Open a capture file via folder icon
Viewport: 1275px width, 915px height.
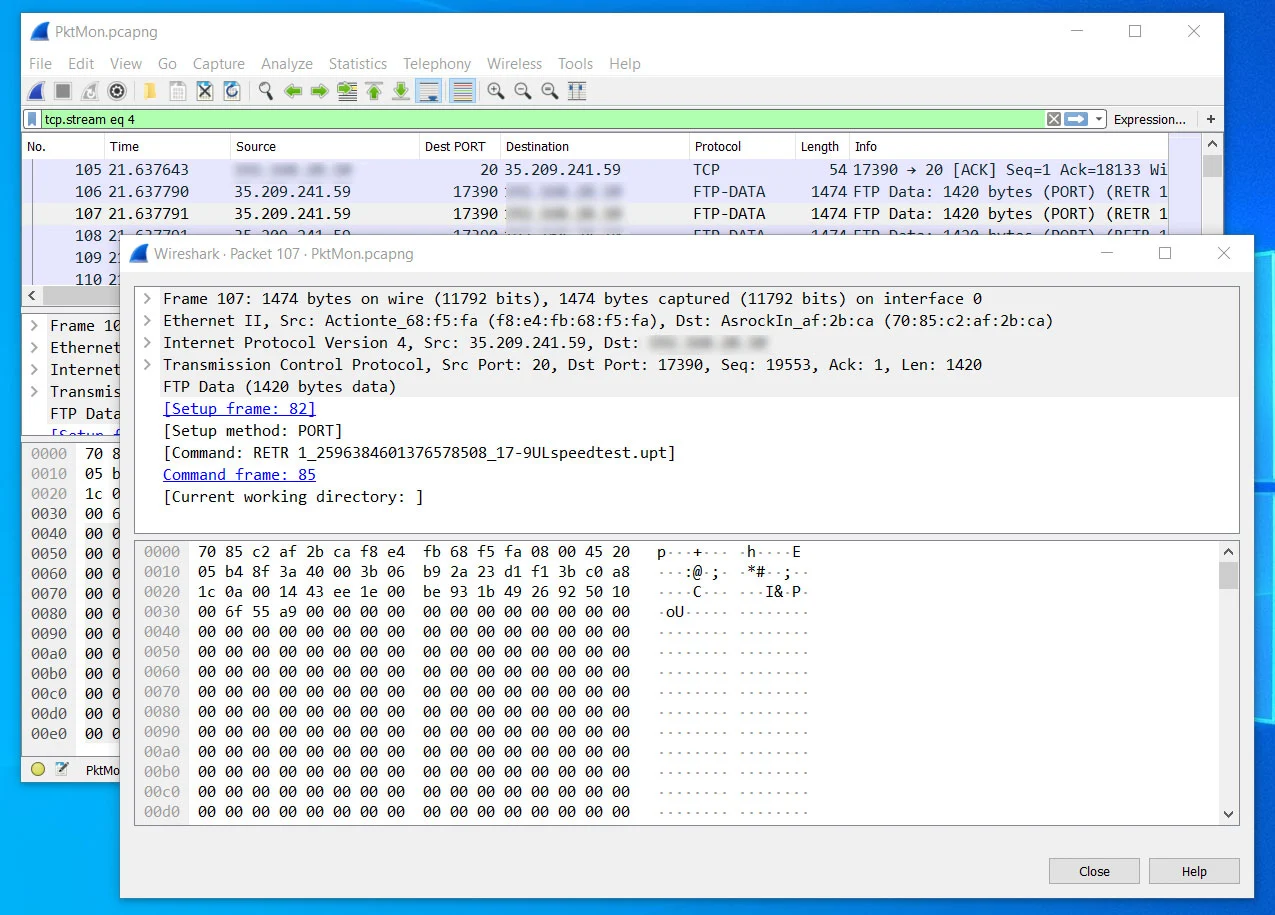pos(150,91)
